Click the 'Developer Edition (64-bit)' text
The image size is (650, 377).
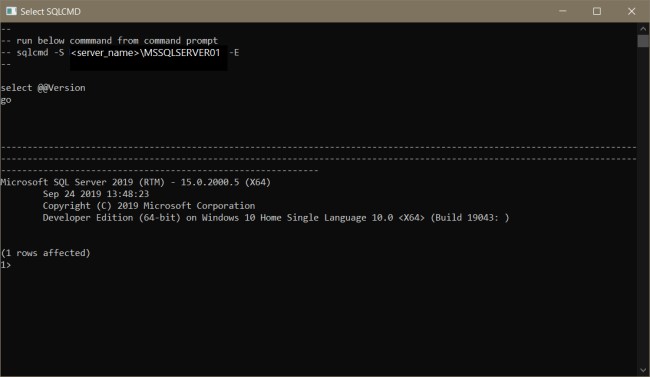click(x=112, y=218)
